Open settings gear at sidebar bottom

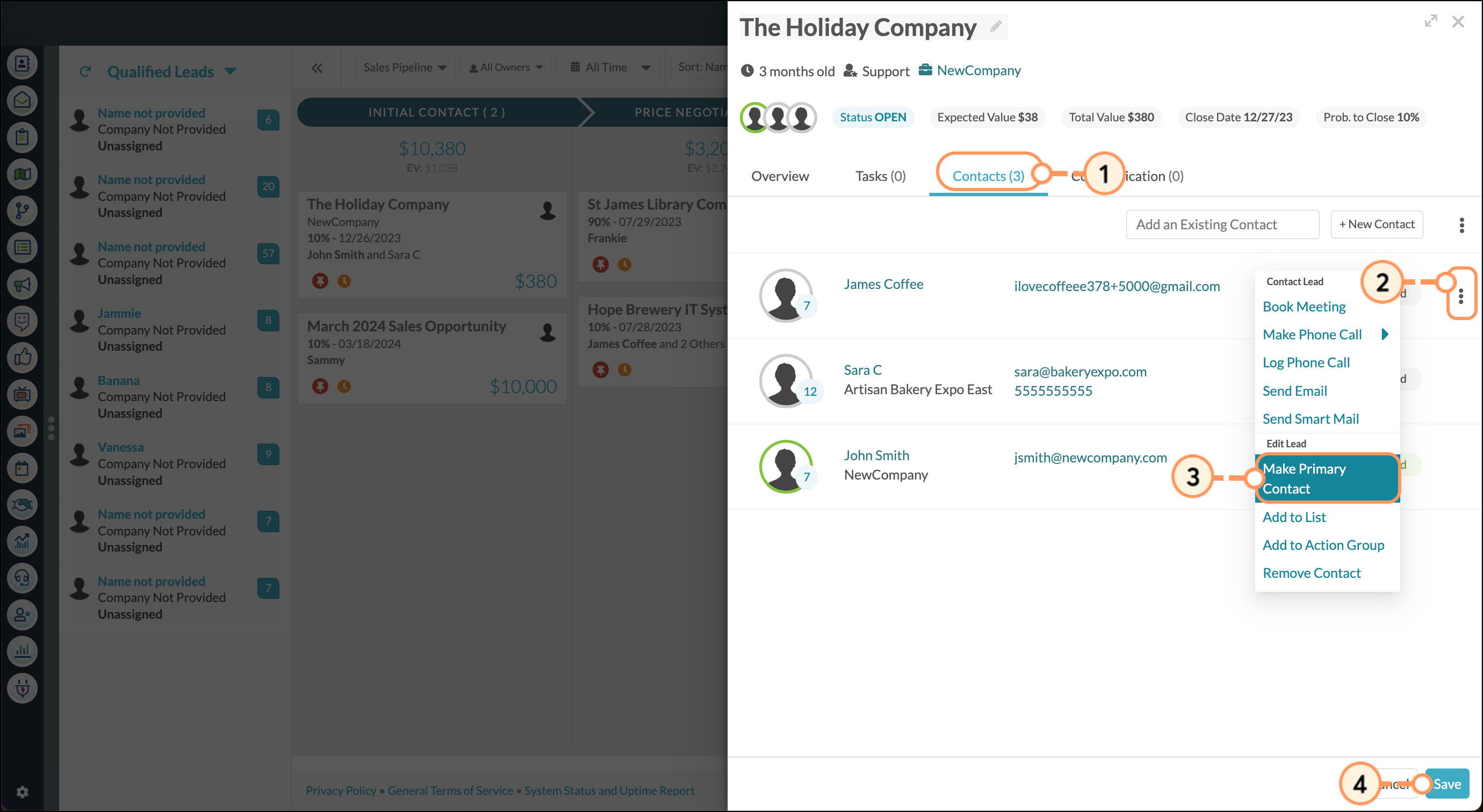23,793
